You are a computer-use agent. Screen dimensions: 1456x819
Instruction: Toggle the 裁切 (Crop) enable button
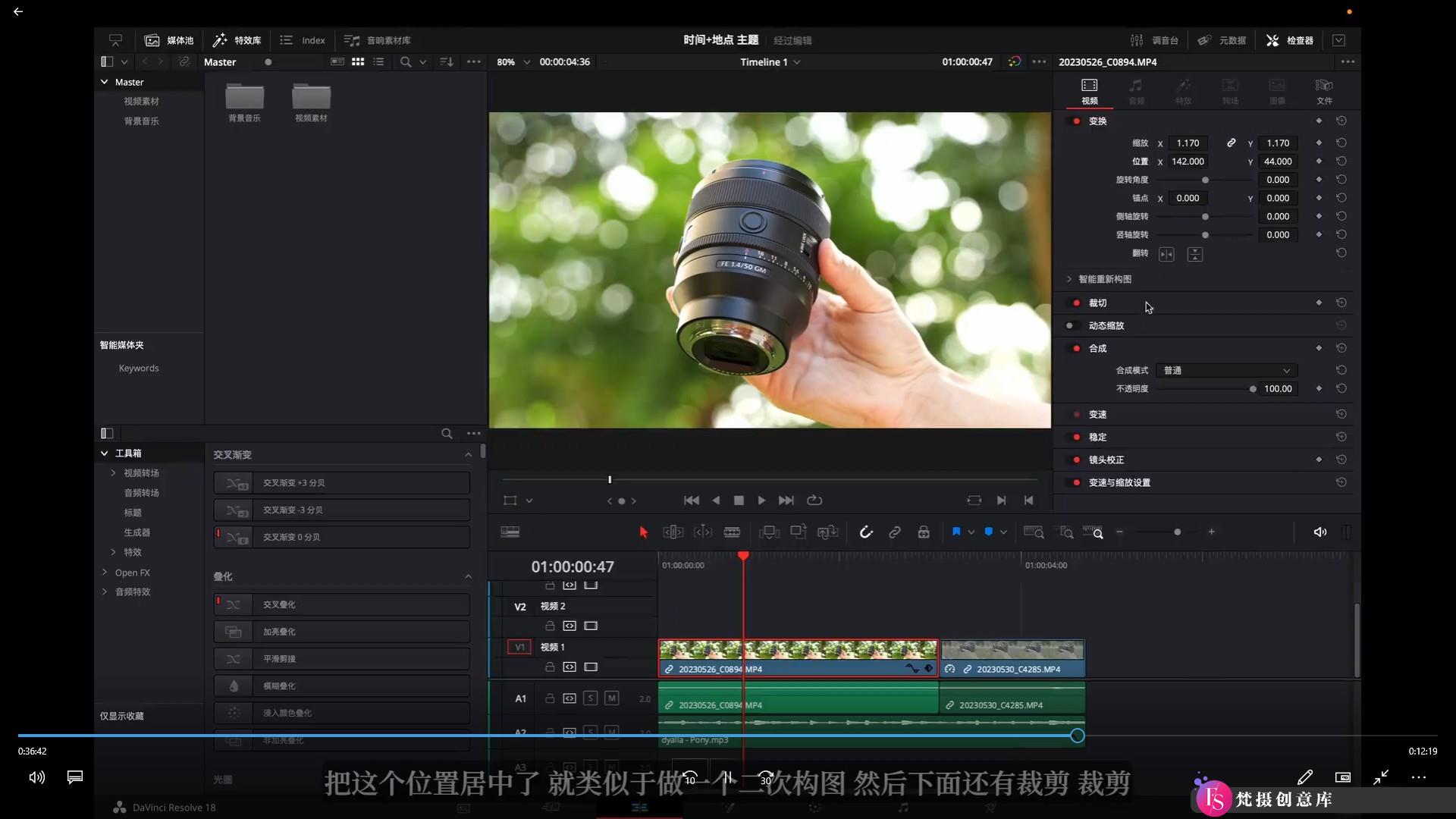[x=1078, y=303]
